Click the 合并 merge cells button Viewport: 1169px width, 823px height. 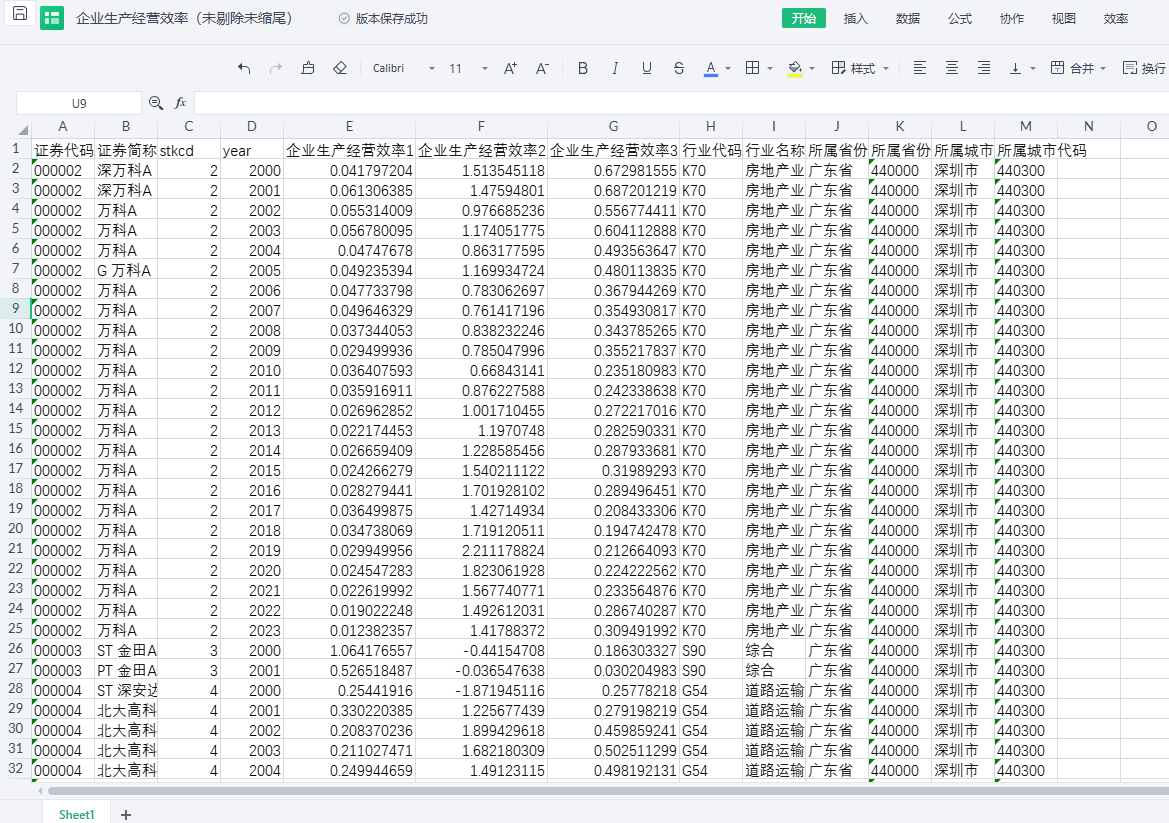tap(1073, 69)
